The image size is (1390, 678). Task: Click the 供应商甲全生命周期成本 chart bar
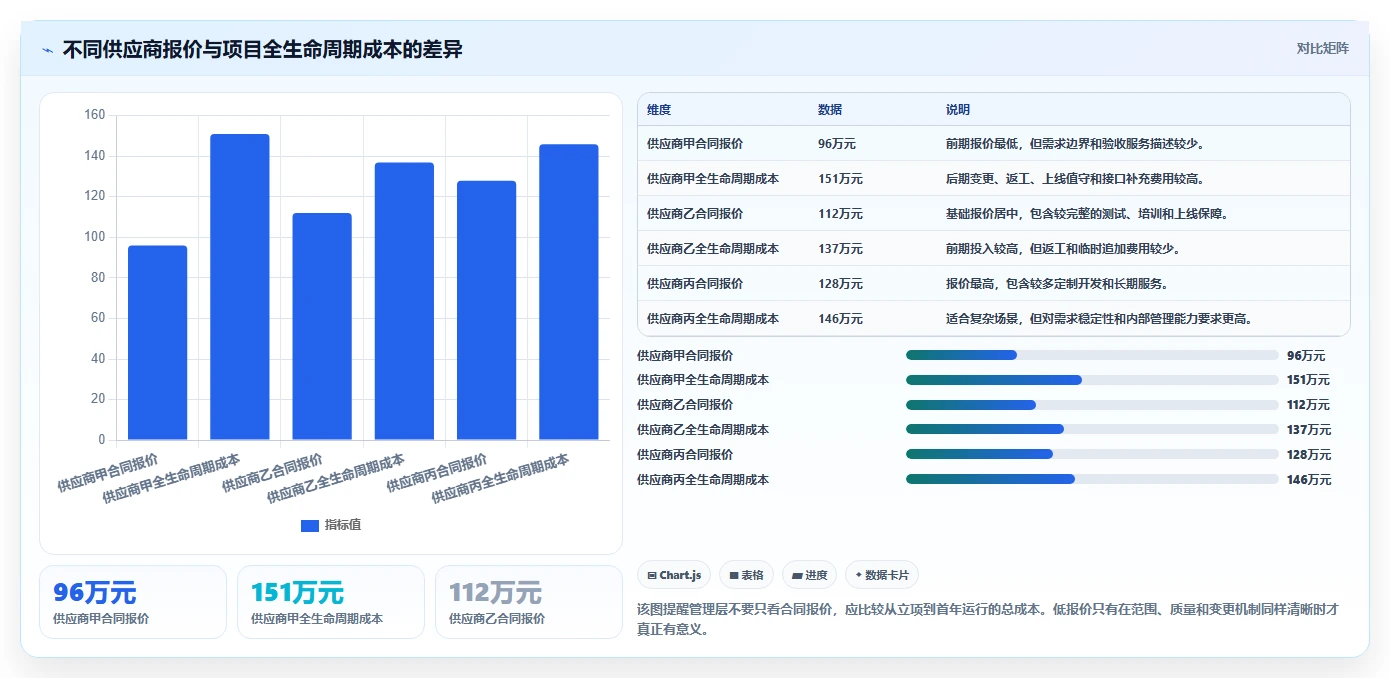coord(240,287)
